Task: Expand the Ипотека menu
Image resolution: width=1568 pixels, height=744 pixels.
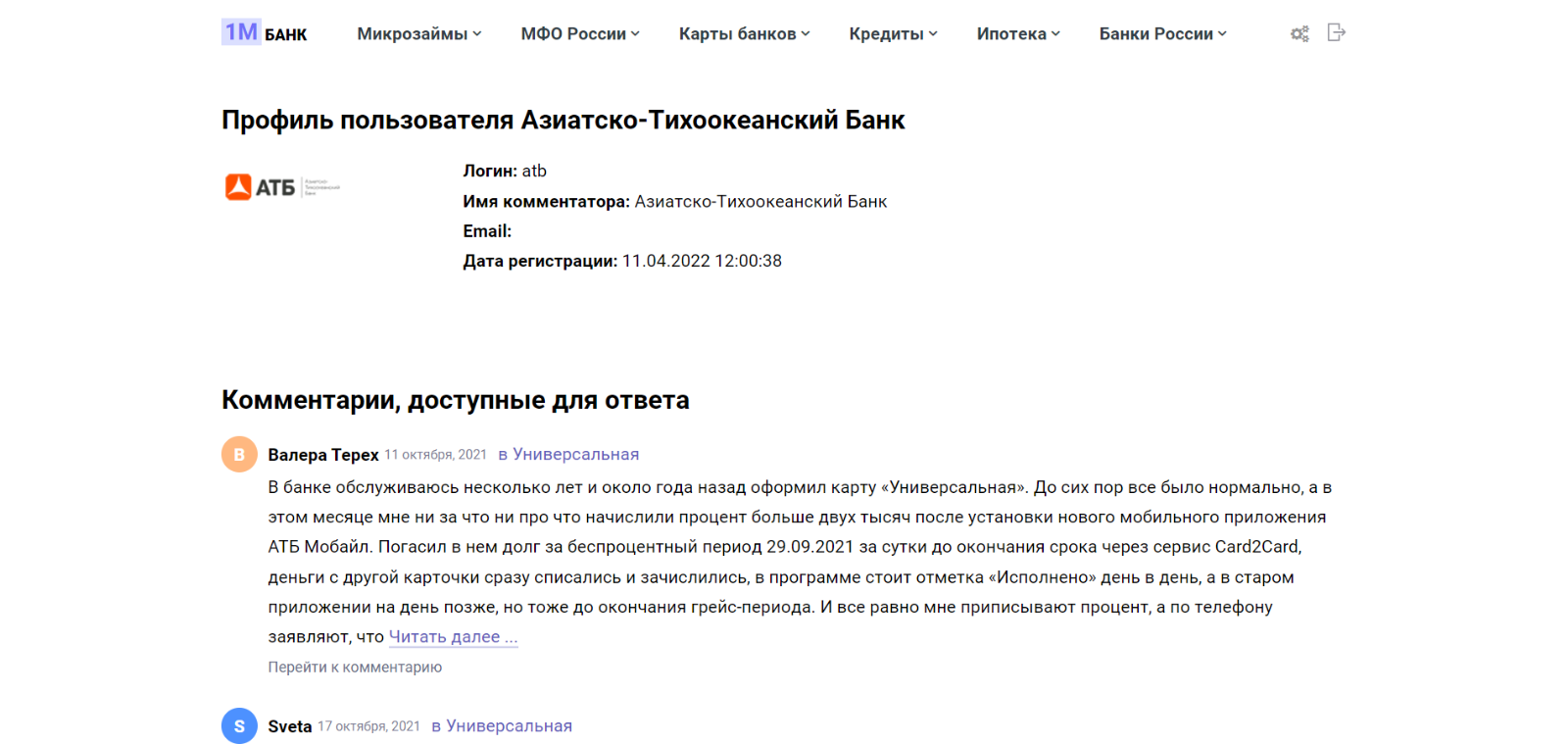Action: 1018,33
